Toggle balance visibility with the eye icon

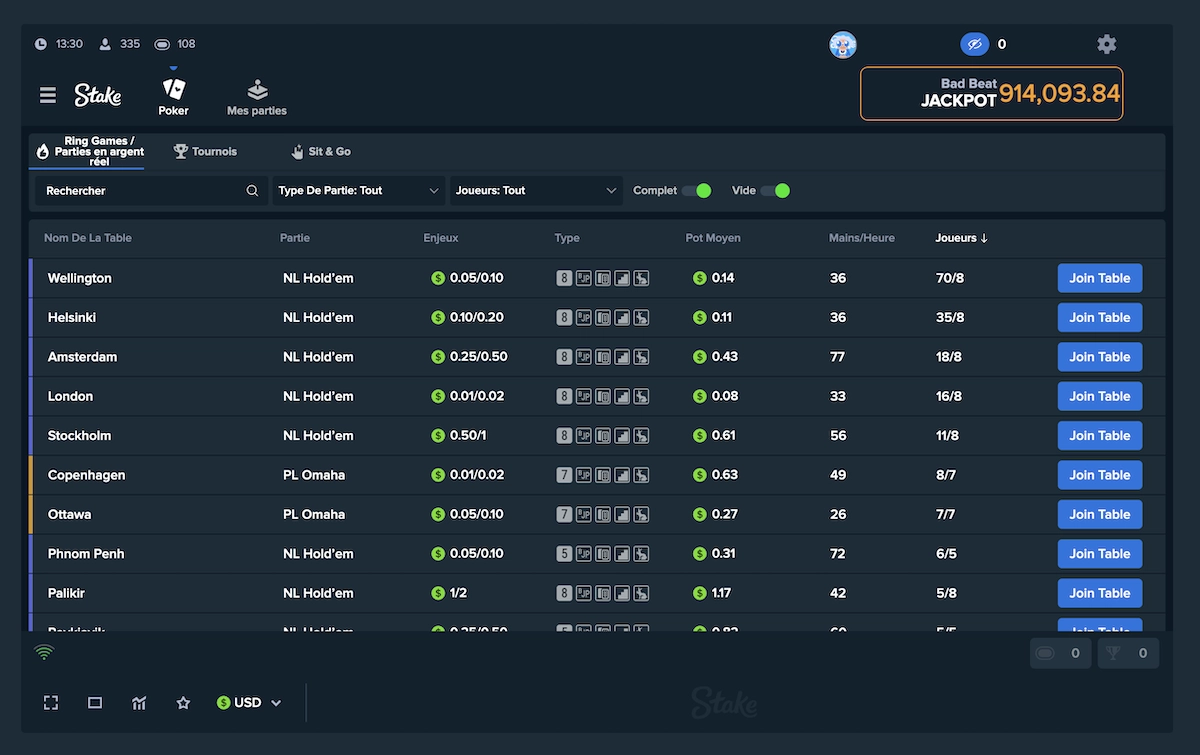tap(975, 44)
